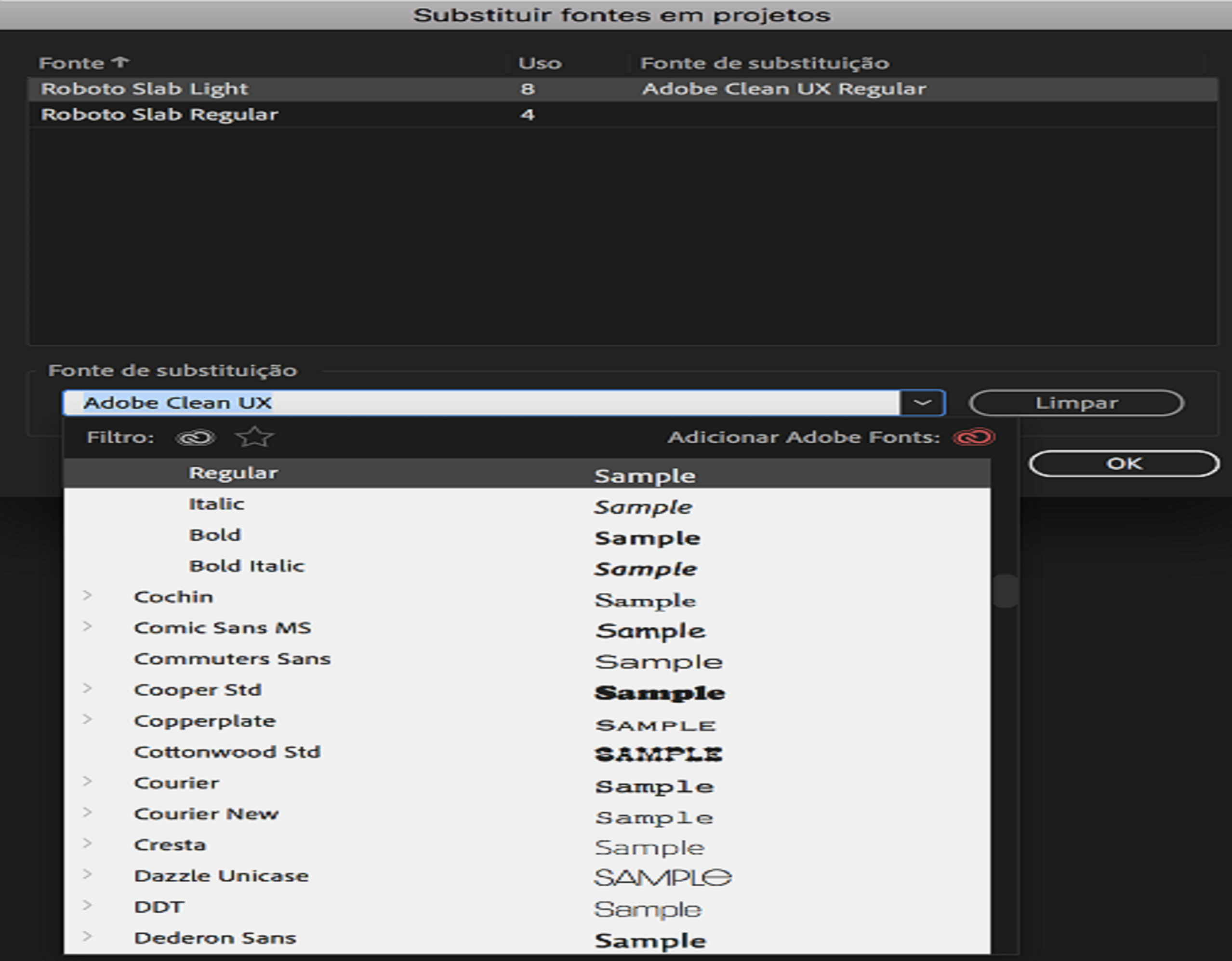This screenshot has width=1232, height=961.
Task: Select the Italic font style
Action: [216, 504]
